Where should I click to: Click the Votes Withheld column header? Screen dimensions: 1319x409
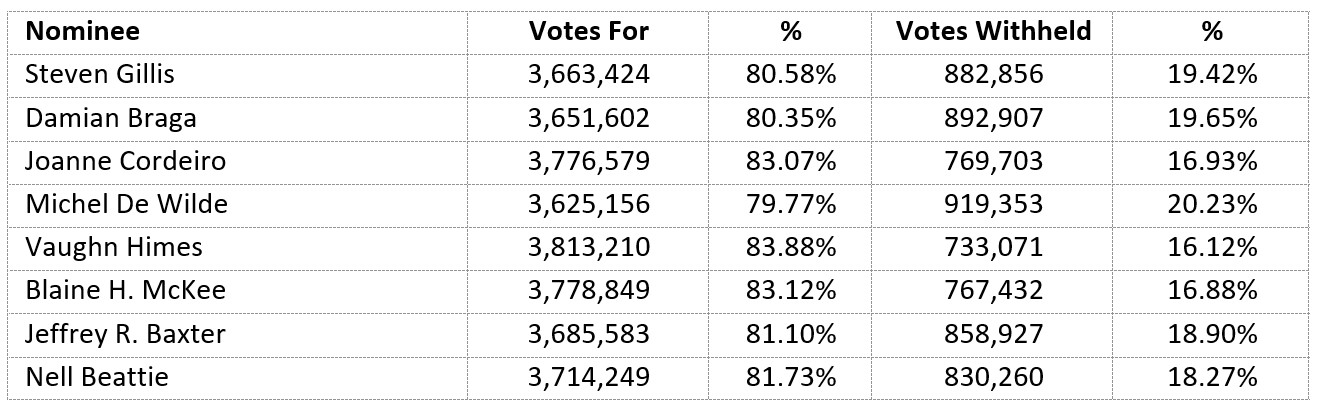[991, 31]
